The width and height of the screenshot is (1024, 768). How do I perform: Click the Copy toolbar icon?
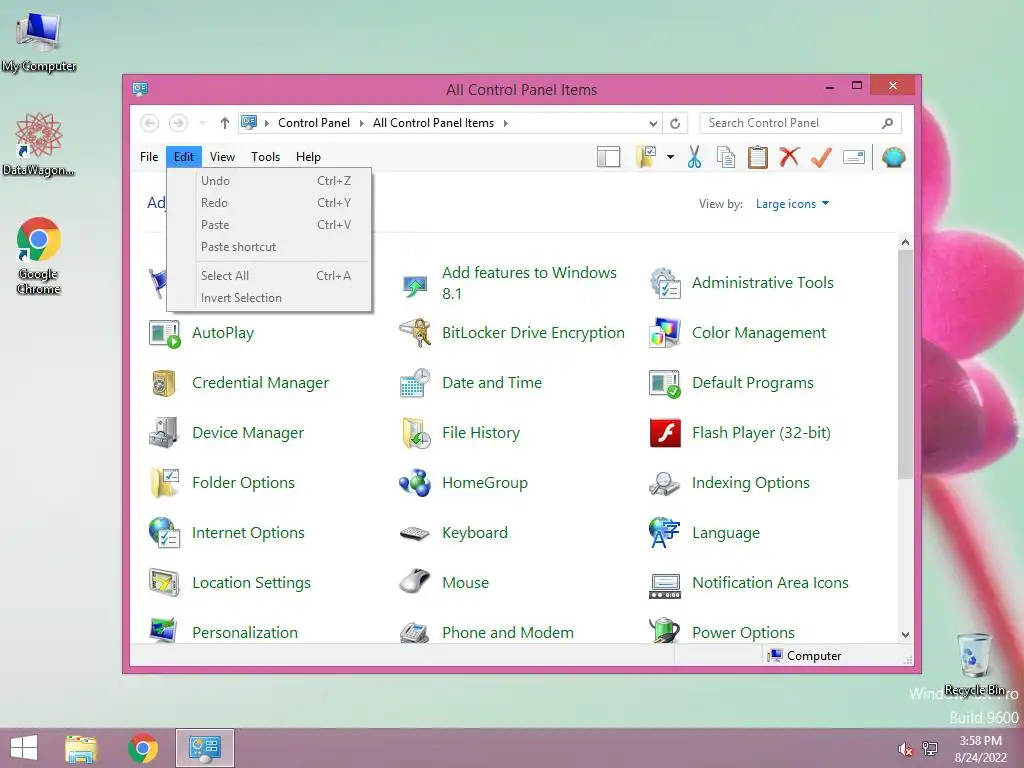(x=726, y=157)
